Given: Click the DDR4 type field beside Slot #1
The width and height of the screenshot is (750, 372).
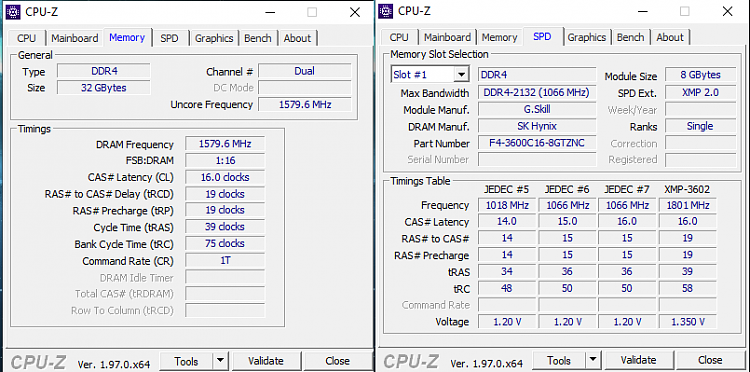Looking at the screenshot, I should 537,75.
